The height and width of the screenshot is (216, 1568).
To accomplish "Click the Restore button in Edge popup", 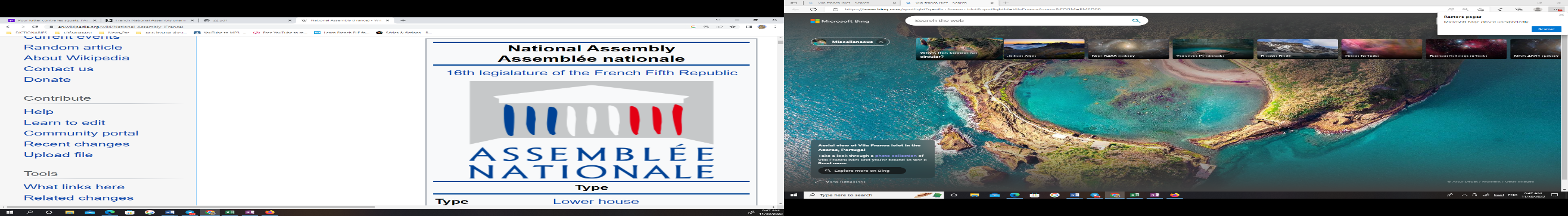I will [x=1546, y=29].
